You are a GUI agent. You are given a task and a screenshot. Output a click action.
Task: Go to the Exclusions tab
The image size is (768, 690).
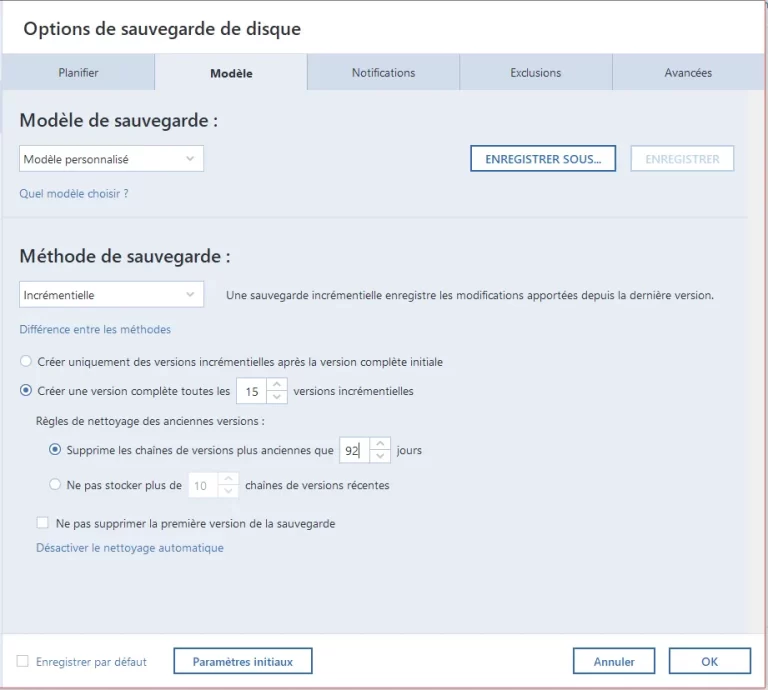(x=535, y=72)
